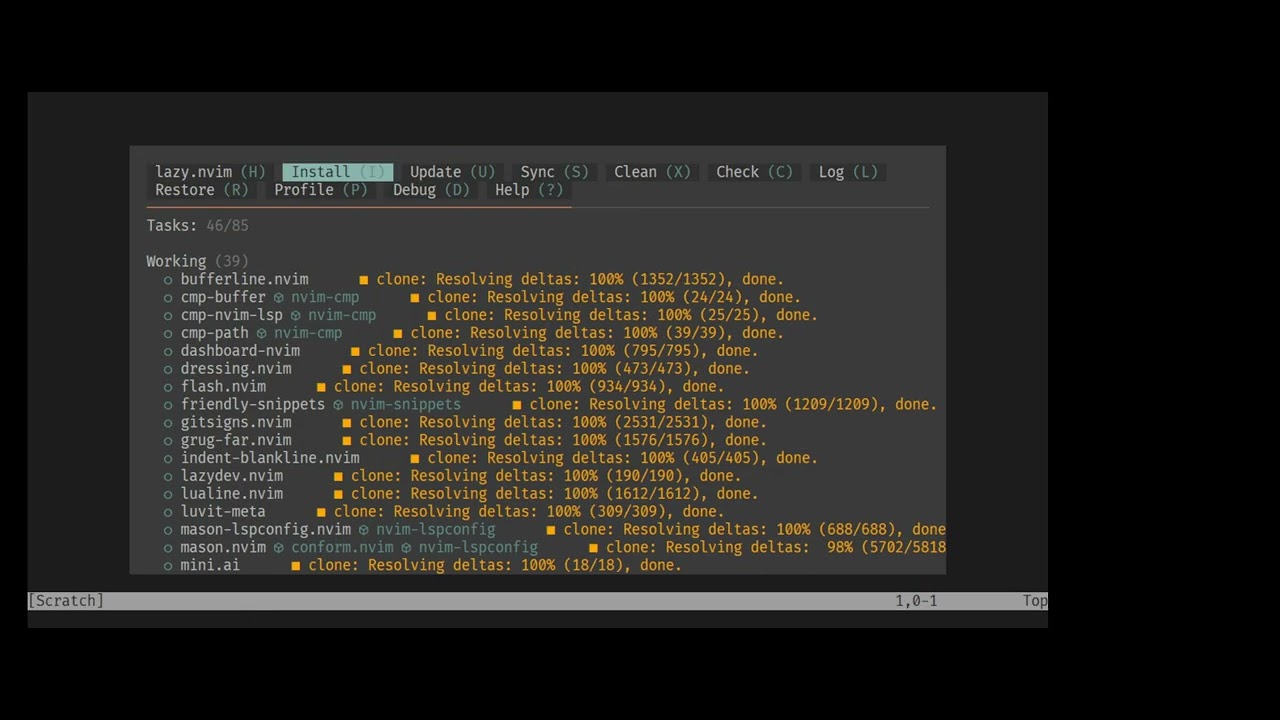Open the Log (L) view
Screen dimensions: 1280x720
(848, 172)
